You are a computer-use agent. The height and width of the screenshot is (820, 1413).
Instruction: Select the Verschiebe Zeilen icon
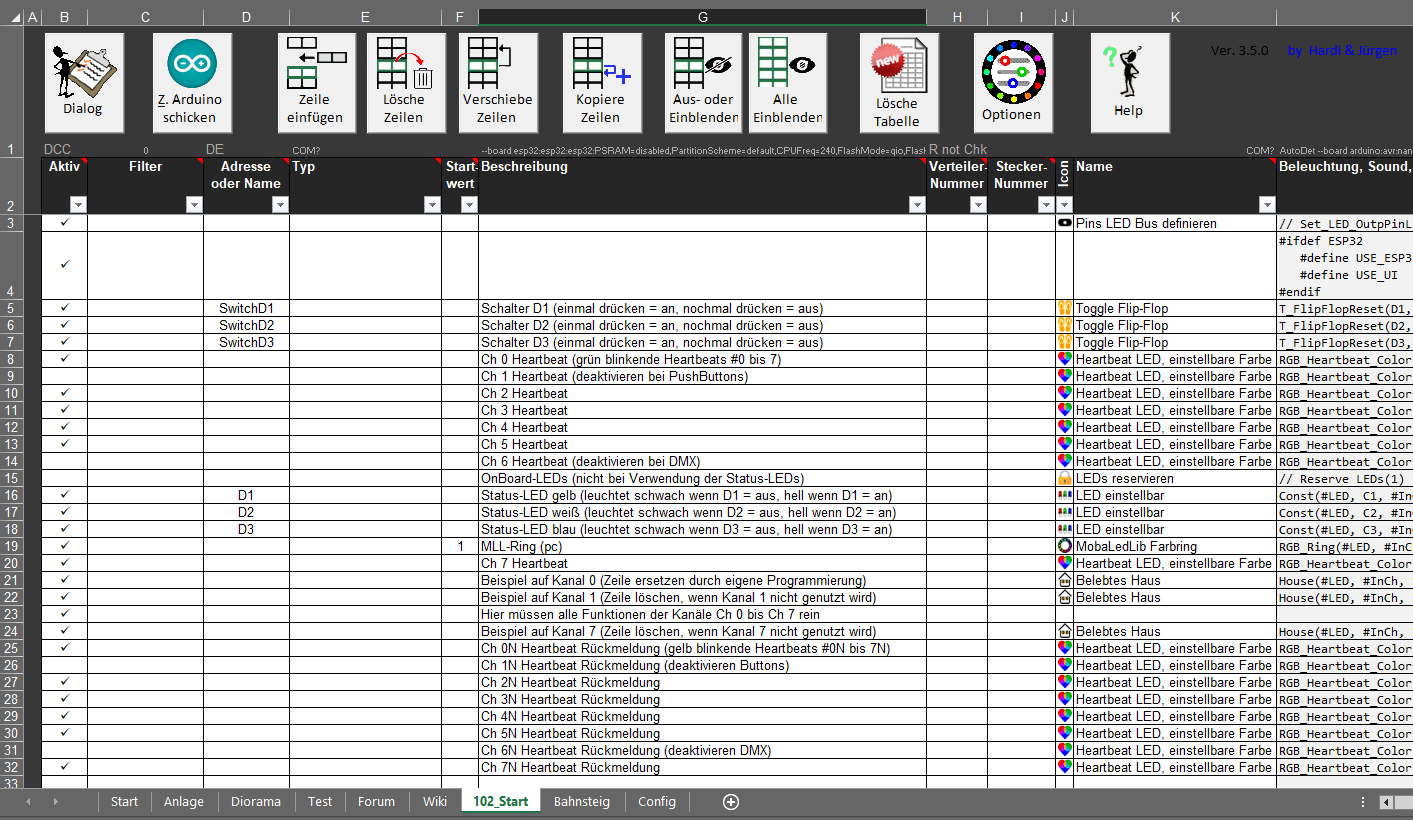coord(497,82)
